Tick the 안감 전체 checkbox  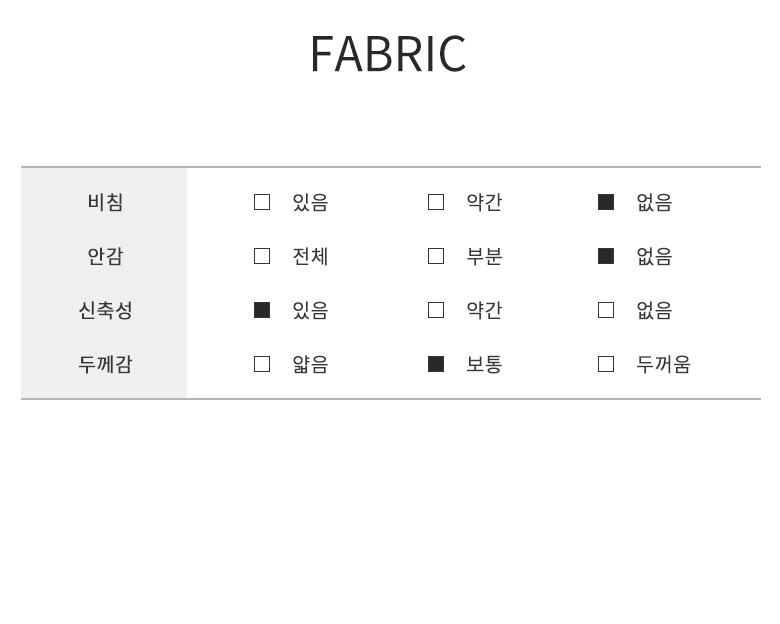click(x=262, y=256)
